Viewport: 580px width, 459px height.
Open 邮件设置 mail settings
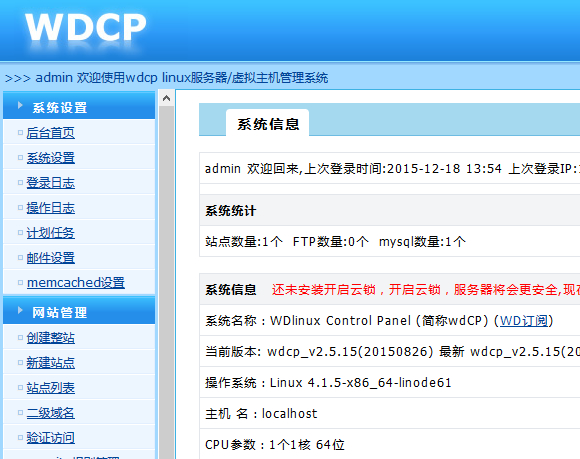51,258
